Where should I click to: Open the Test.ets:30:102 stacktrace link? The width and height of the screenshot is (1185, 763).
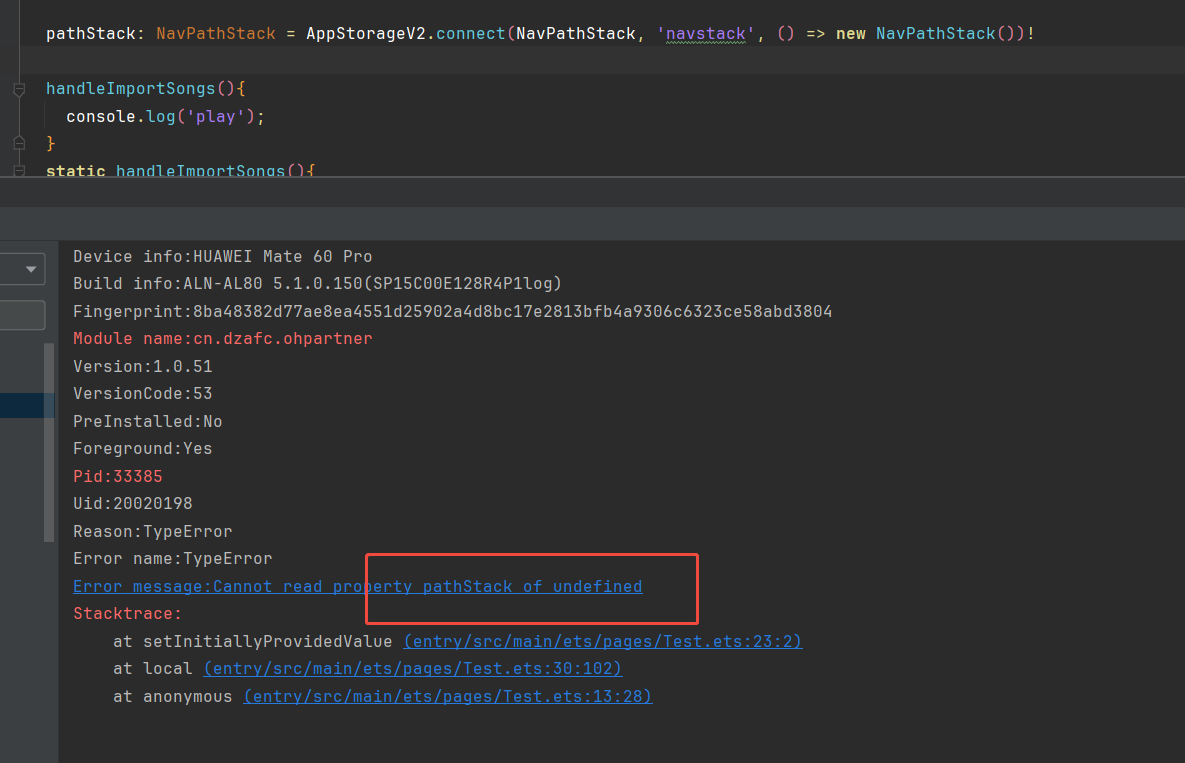pos(412,668)
